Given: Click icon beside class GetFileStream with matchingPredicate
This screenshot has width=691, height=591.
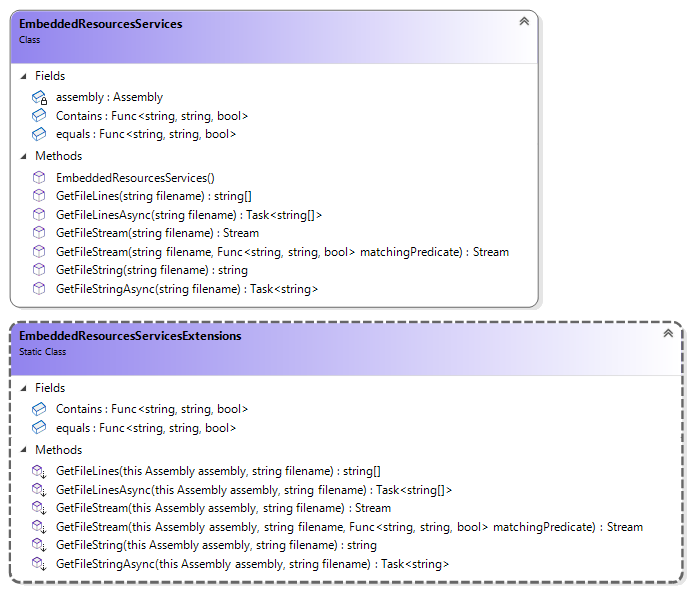Looking at the screenshot, I should point(39,252).
